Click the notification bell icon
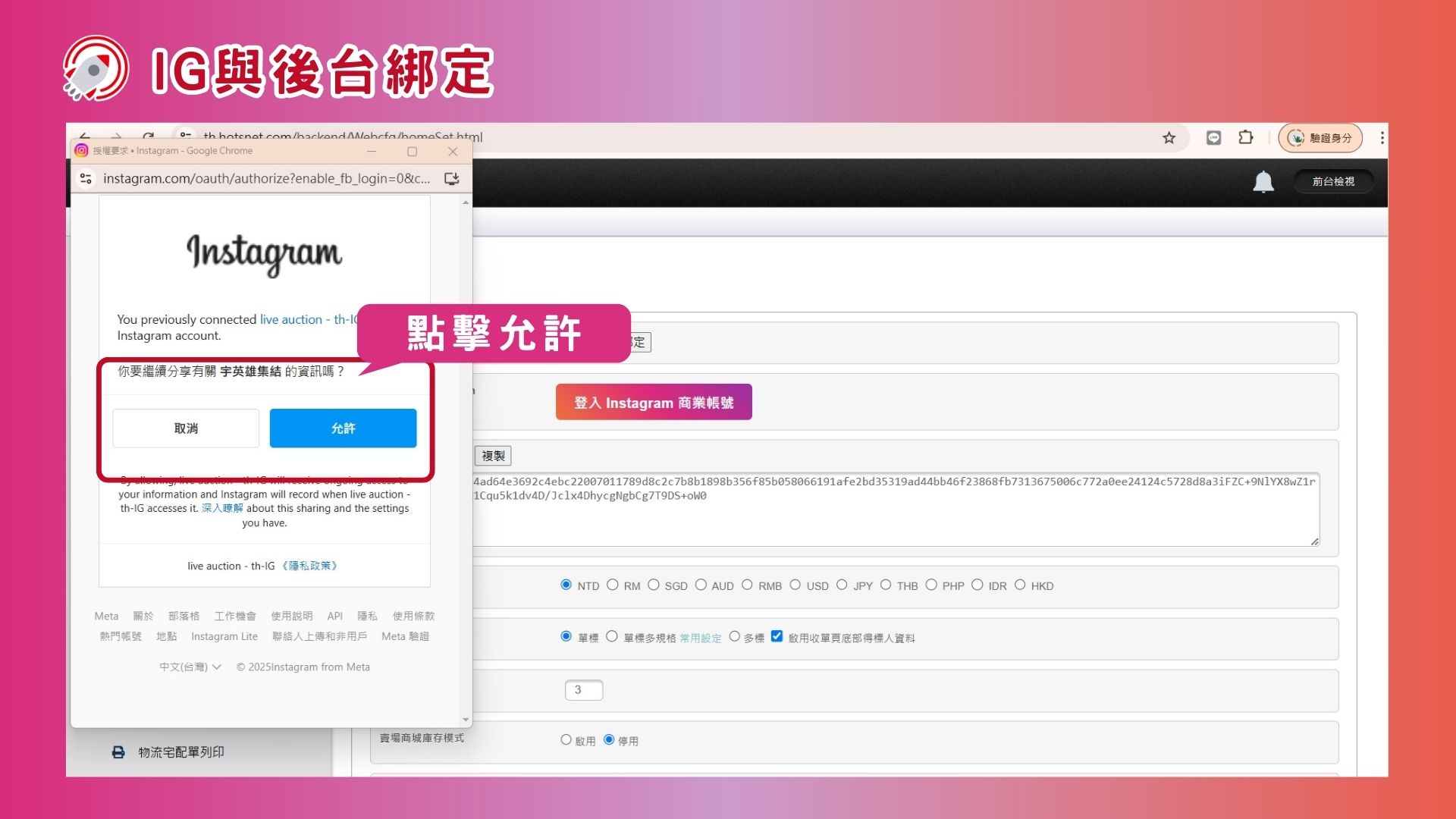Screen dimensions: 1456x819 click(x=1263, y=182)
